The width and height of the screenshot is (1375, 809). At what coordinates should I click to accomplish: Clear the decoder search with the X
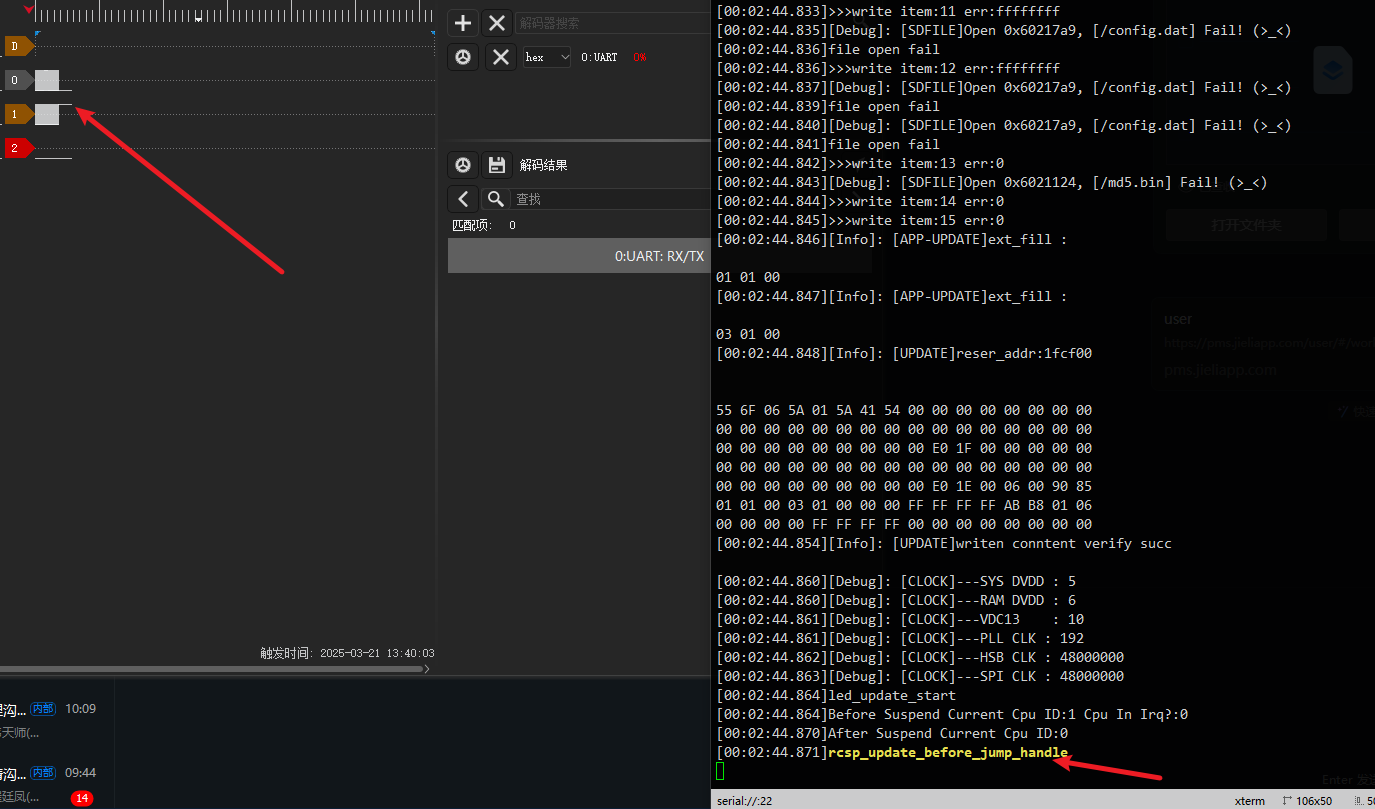(x=496, y=23)
